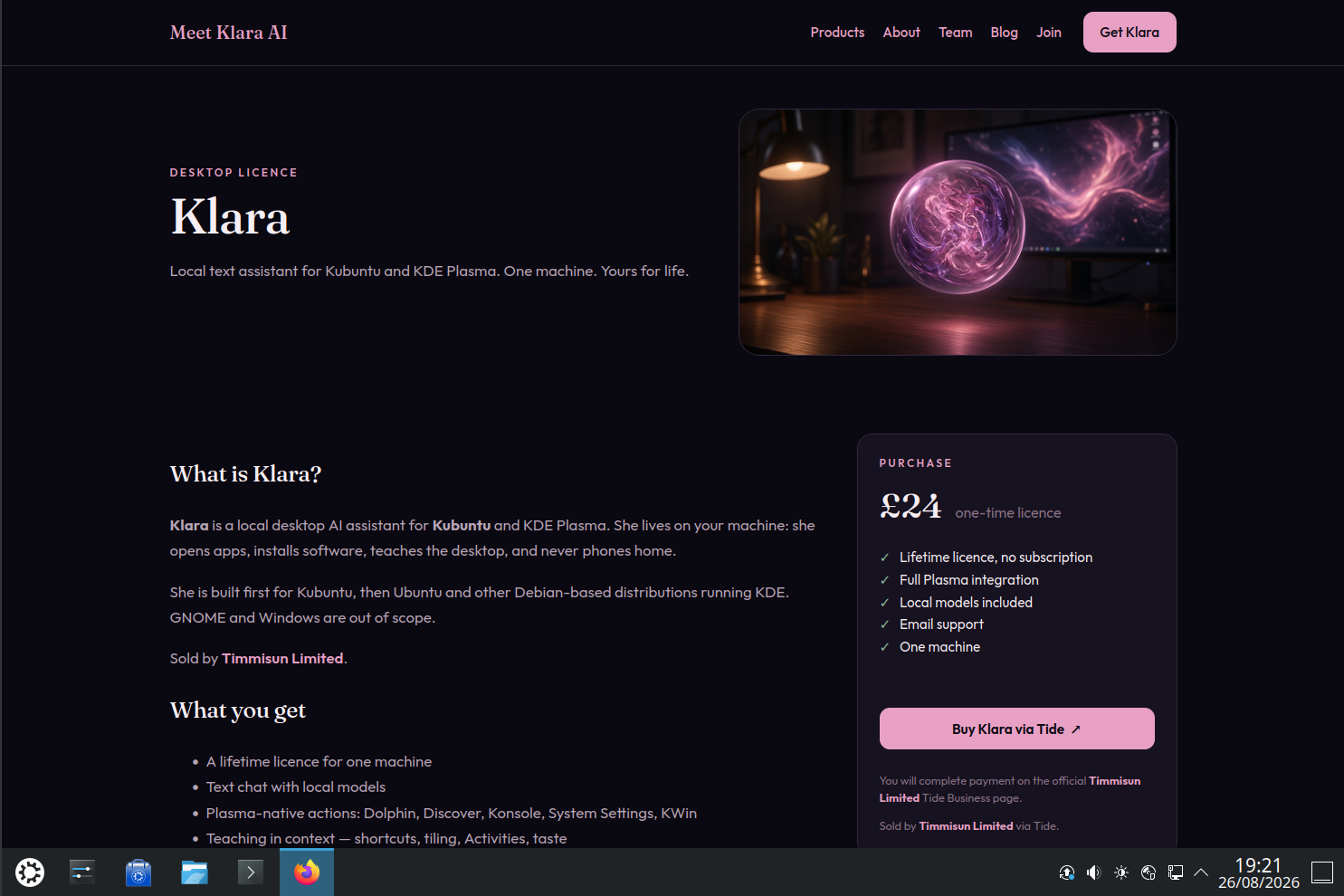
Task: Click 'Local models included' feature line
Action: click(x=966, y=603)
